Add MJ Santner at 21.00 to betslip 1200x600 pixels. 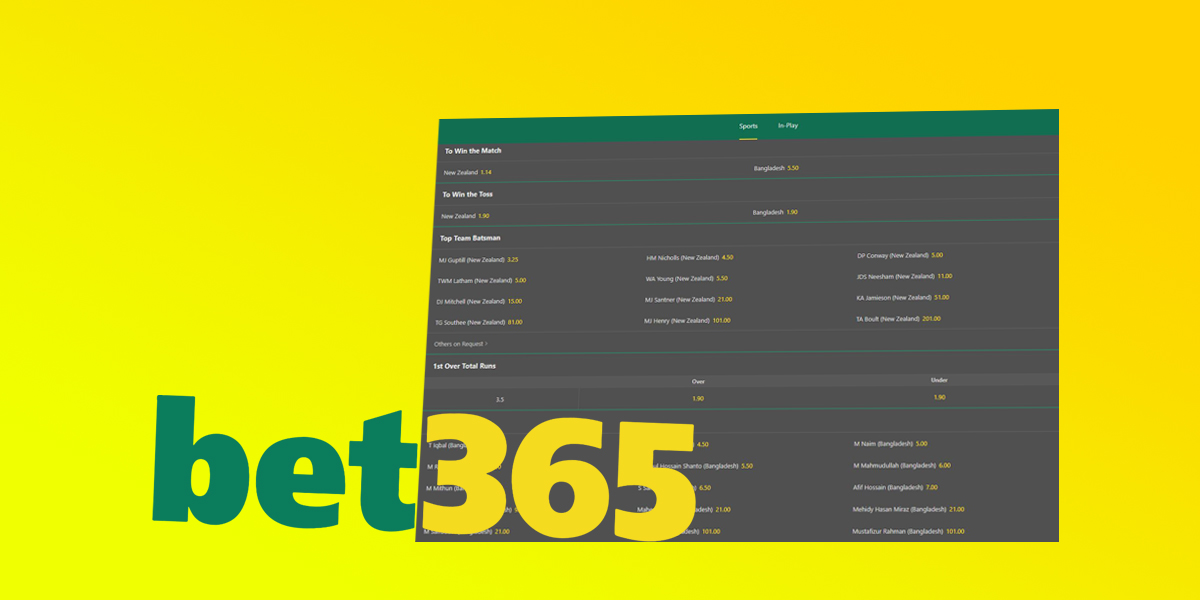[x=688, y=299]
